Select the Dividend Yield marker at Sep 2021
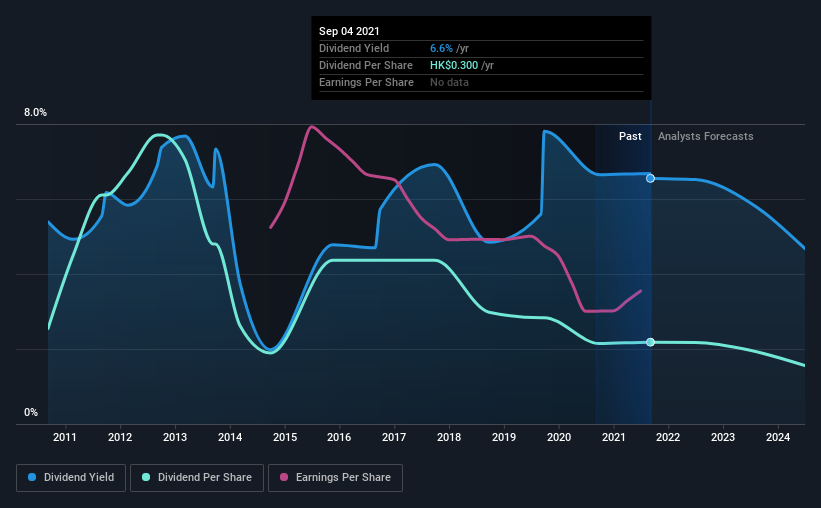The height and width of the screenshot is (508, 821). [650, 179]
